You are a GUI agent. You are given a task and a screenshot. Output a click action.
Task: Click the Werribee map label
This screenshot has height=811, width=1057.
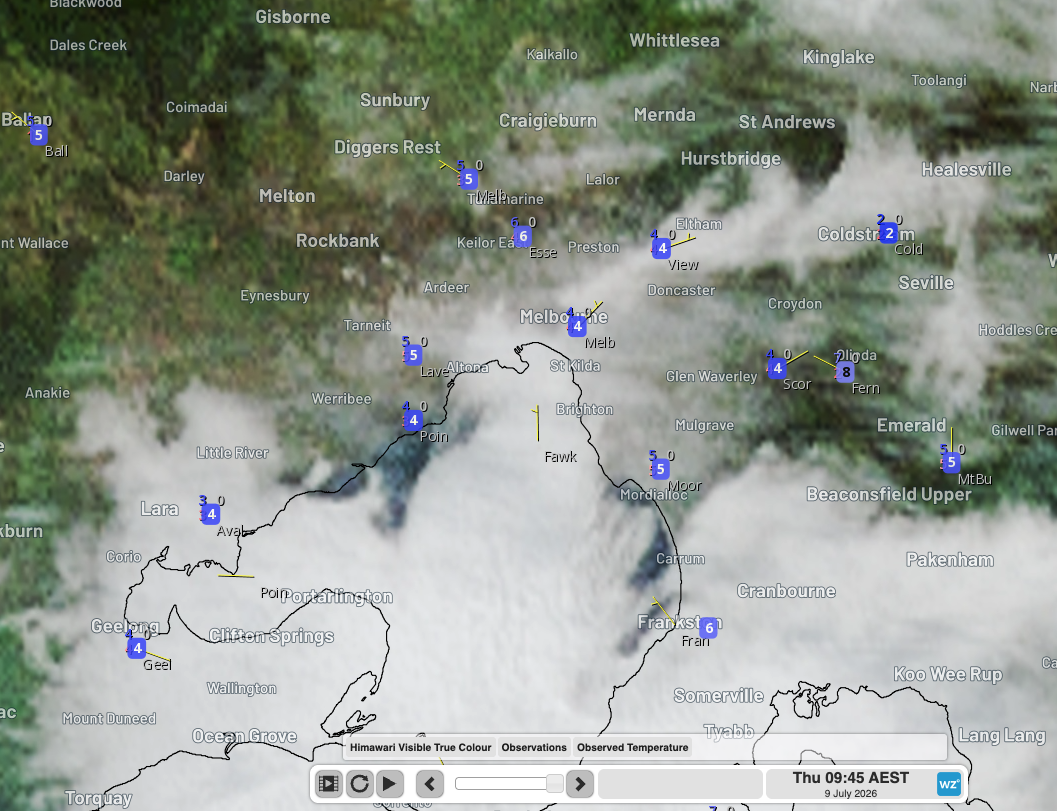coord(341,399)
